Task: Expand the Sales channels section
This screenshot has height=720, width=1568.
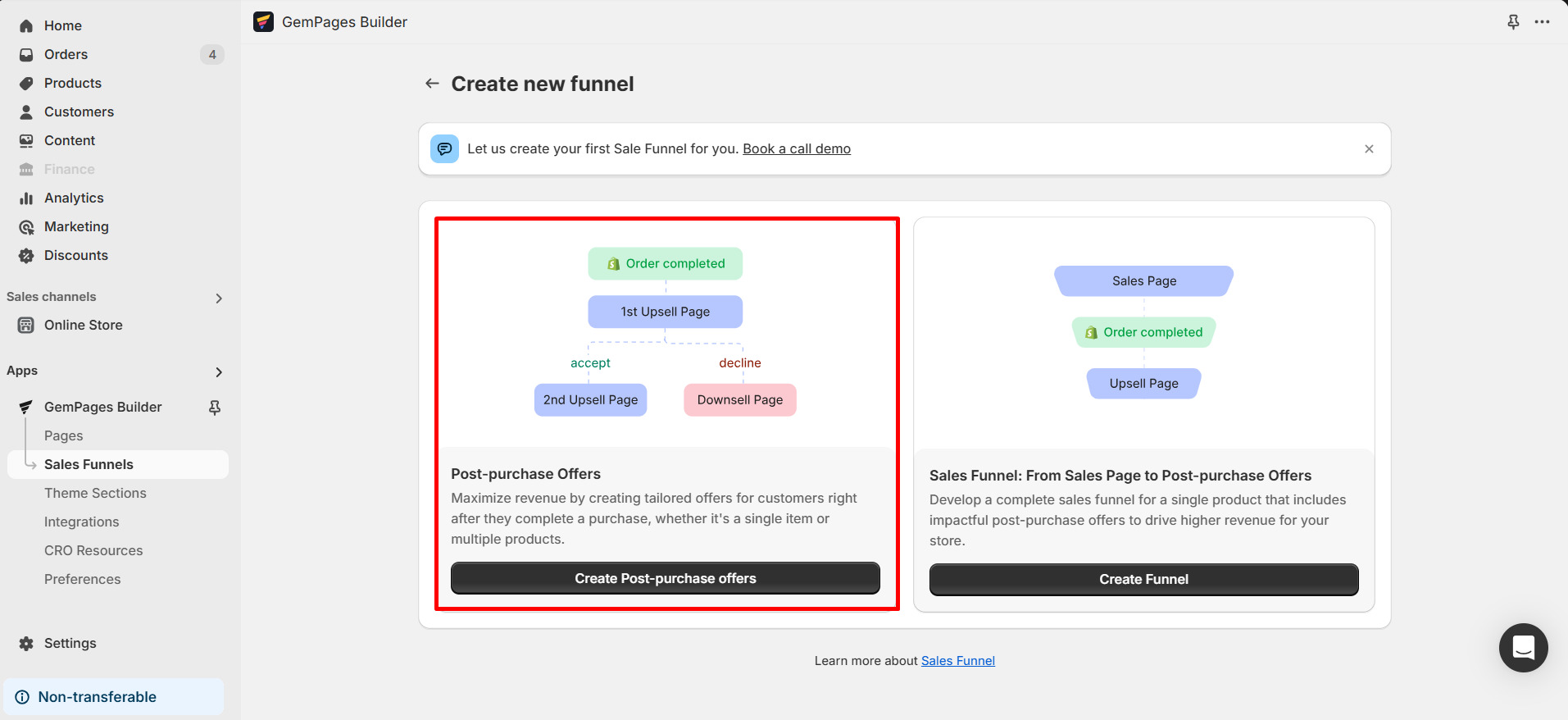Action: pos(219,298)
